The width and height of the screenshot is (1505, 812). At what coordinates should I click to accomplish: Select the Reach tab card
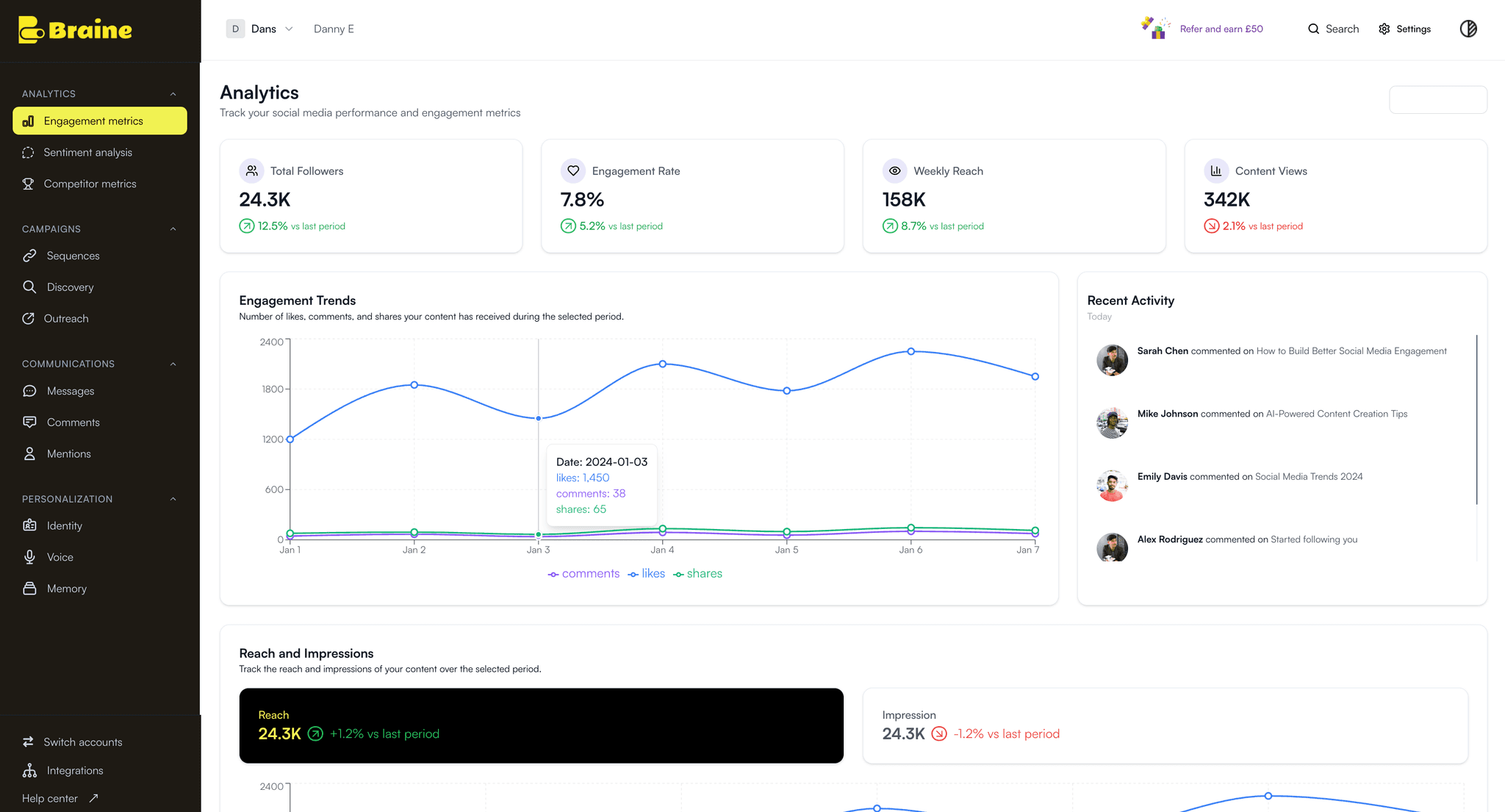pyautogui.click(x=541, y=725)
